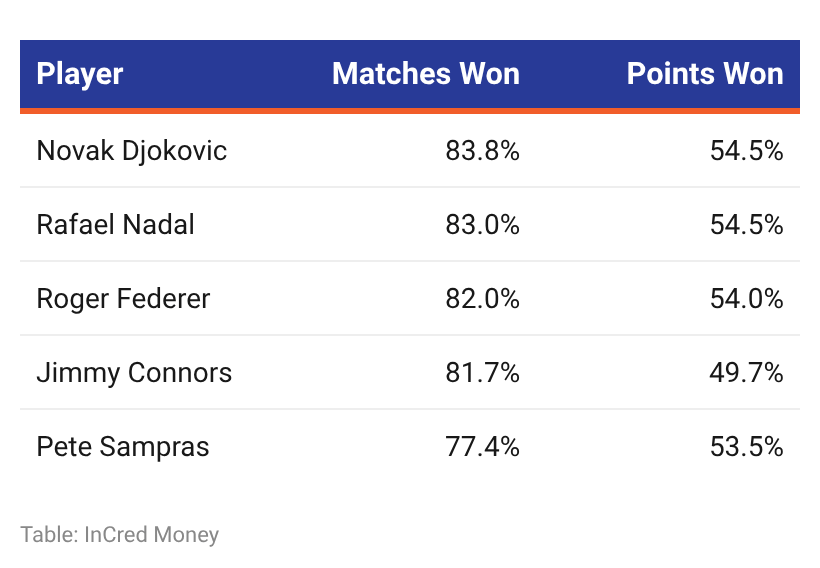Image resolution: width=820 pixels, height=568 pixels.
Task: Click Federer's 54.0% points won value
Action: [x=746, y=299]
